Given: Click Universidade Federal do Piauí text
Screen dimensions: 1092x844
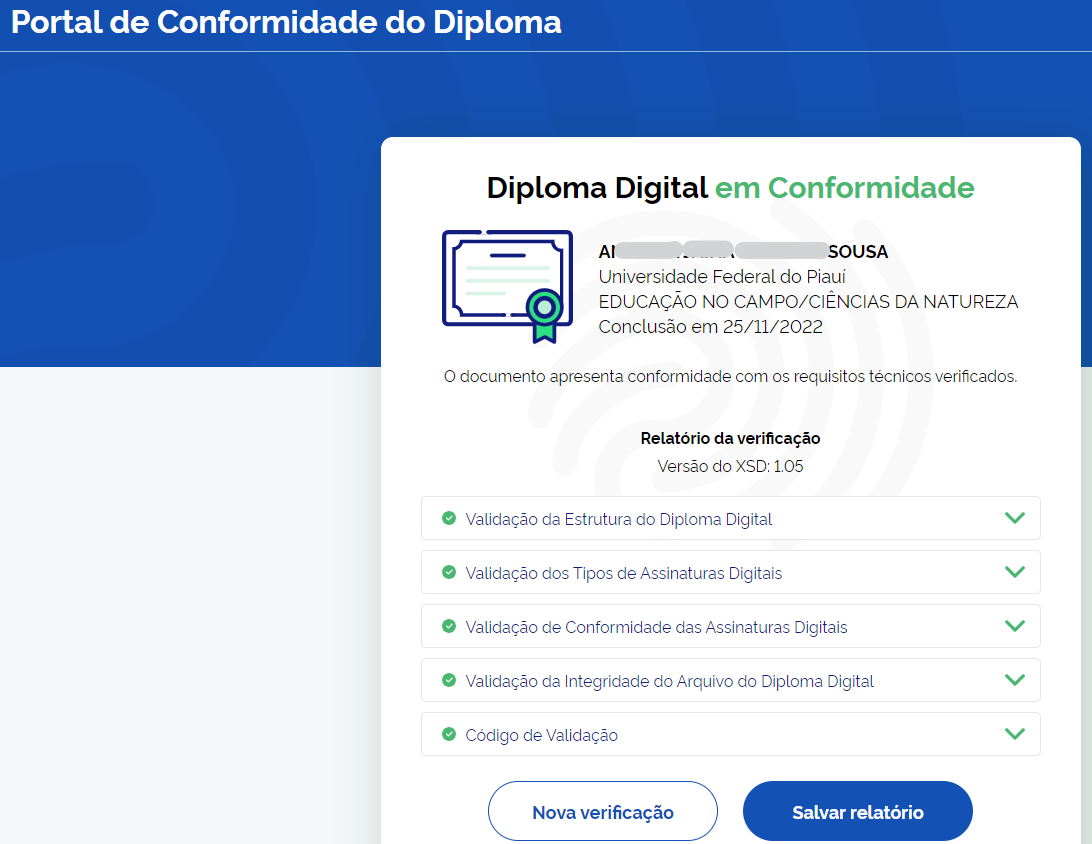Looking at the screenshot, I should [722, 276].
